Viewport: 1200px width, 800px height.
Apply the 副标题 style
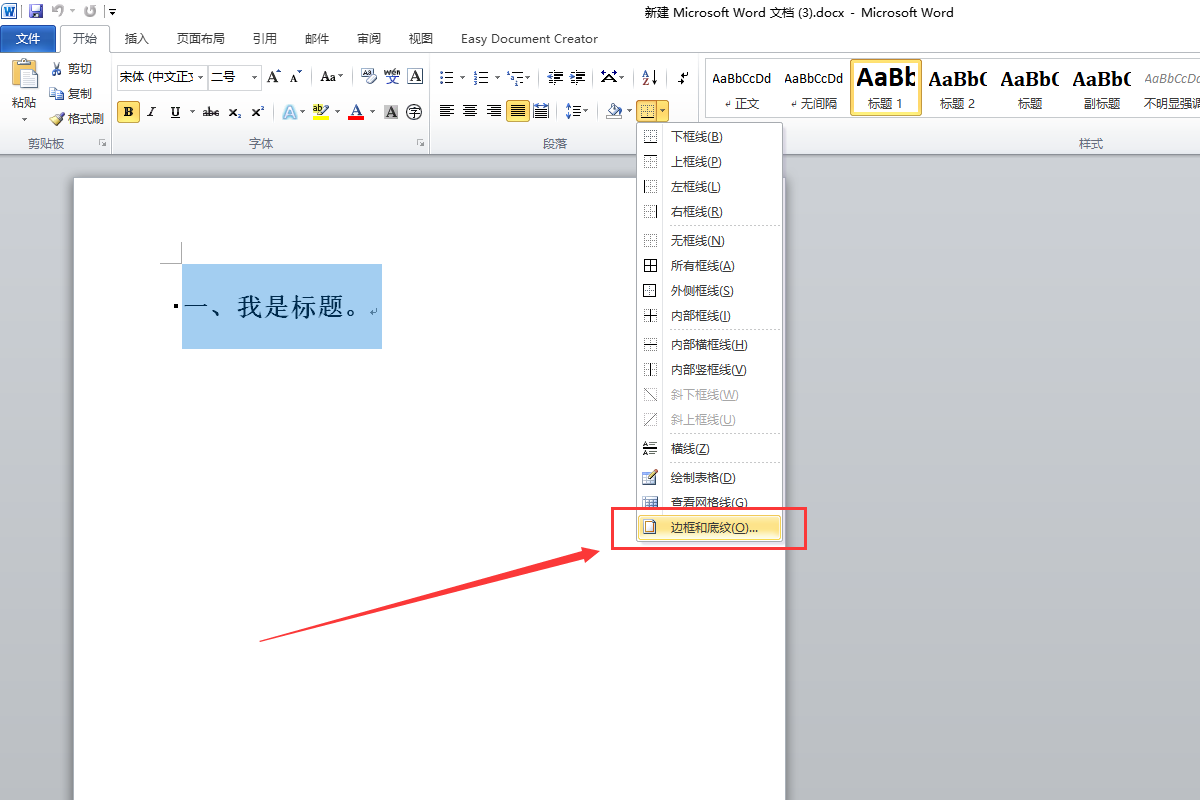(x=1101, y=87)
